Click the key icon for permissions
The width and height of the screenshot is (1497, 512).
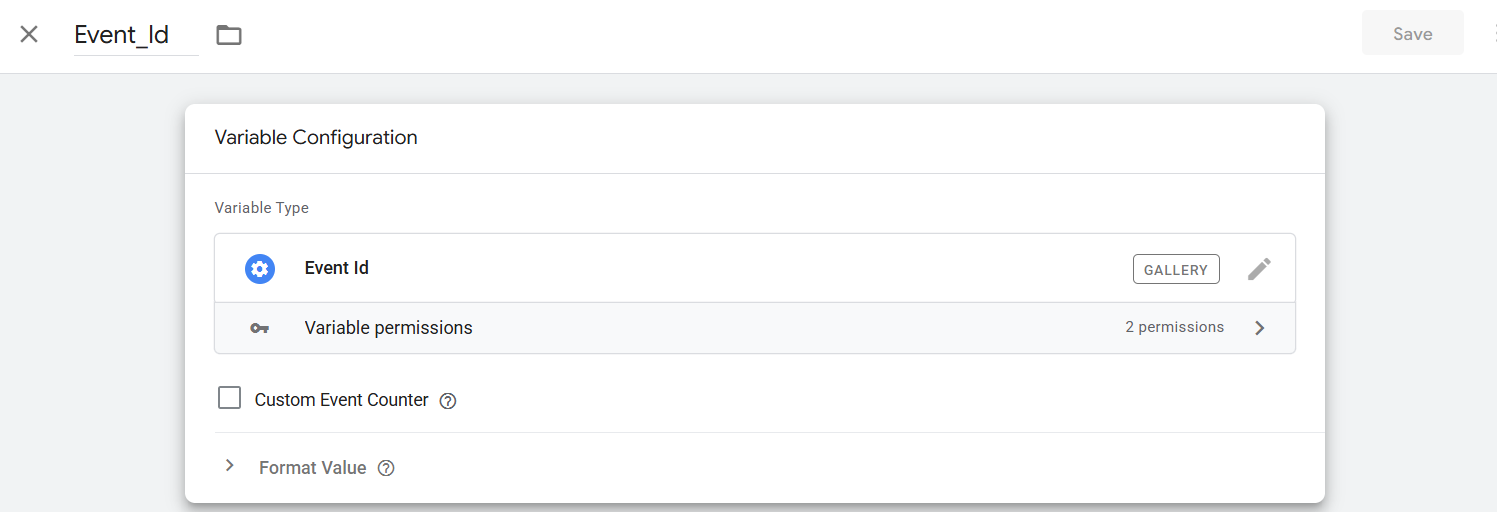(x=260, y=328)
